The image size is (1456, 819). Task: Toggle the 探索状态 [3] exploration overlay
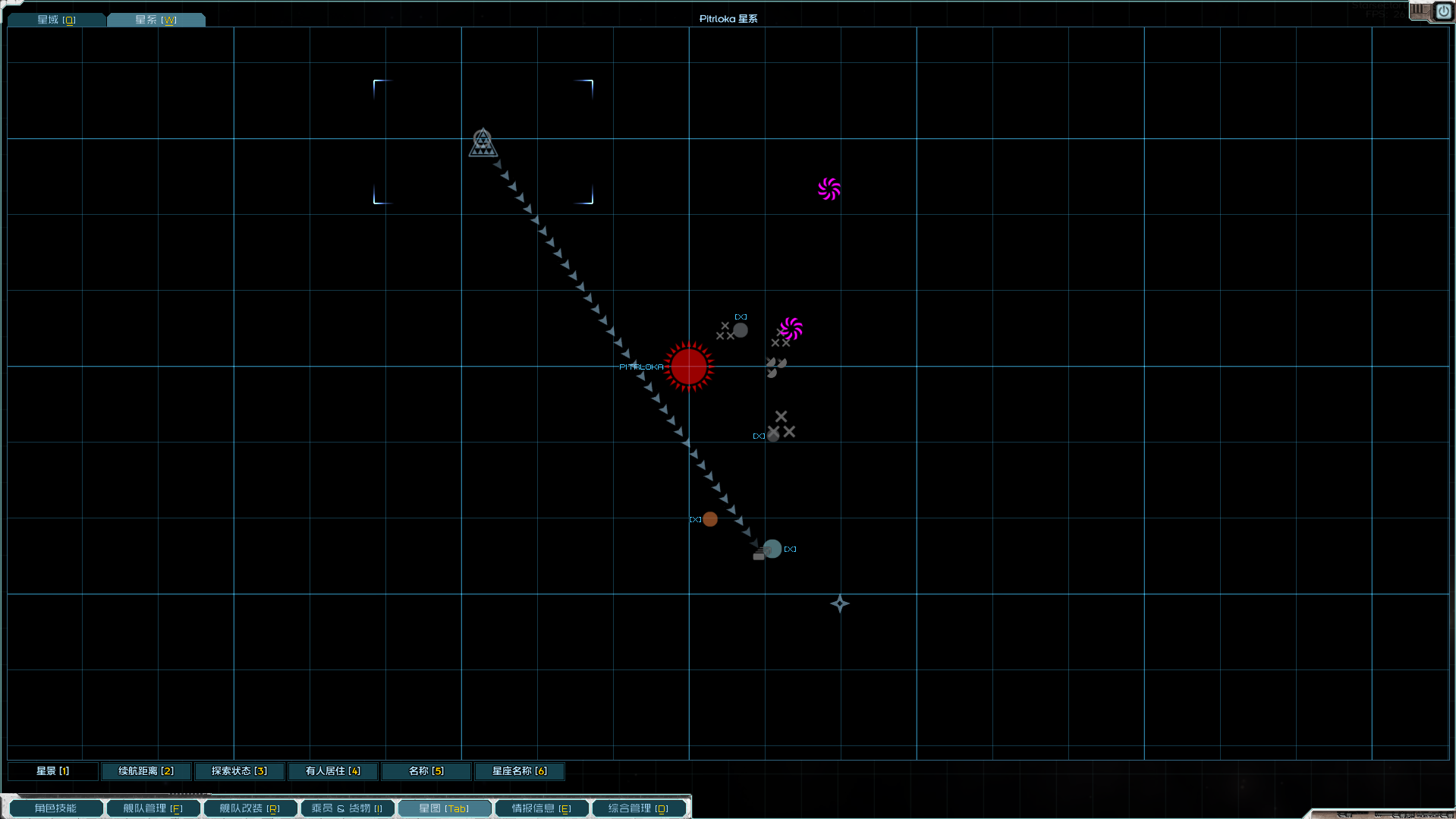click(x=239, y=771)
